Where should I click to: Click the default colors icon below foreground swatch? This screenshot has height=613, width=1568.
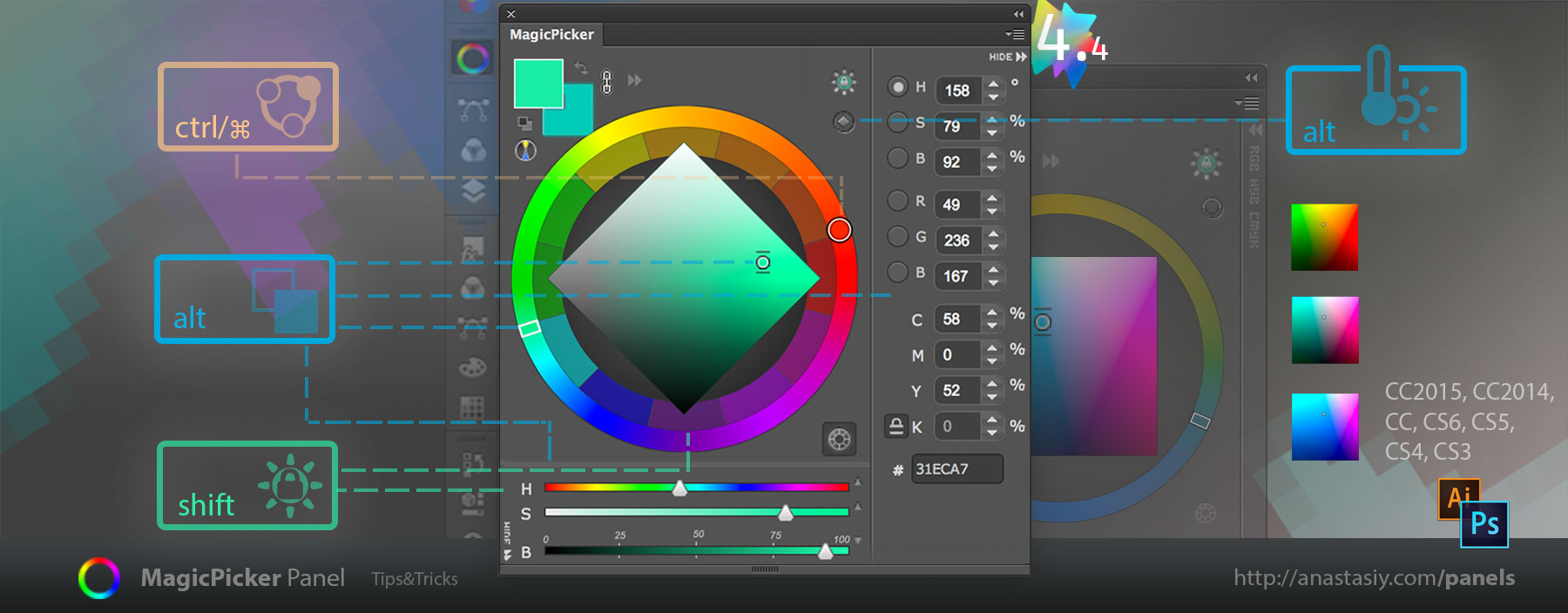pyautogui.click(x=524, y=123)
